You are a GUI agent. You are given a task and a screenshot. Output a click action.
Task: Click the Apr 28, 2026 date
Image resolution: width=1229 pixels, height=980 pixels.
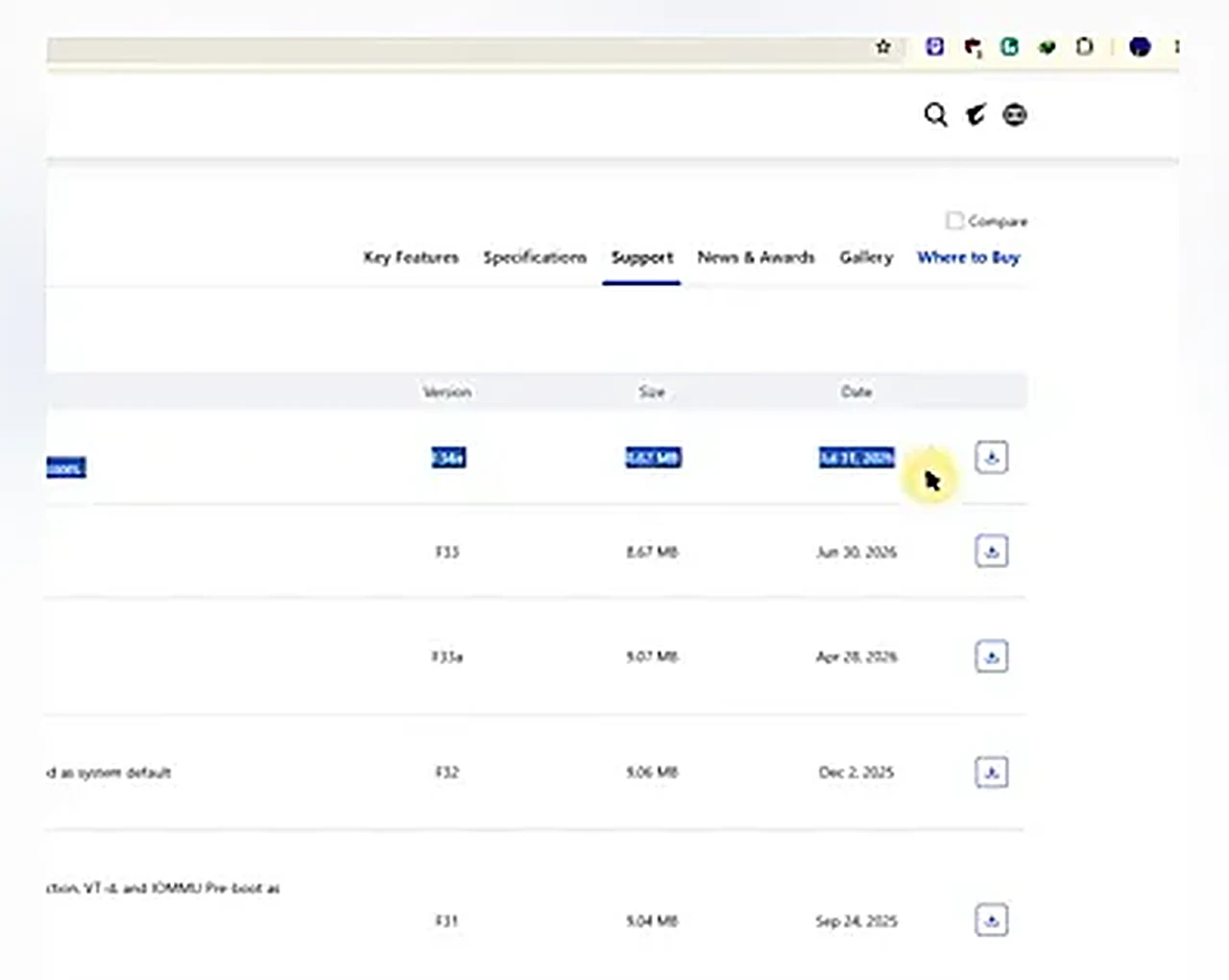856,657
